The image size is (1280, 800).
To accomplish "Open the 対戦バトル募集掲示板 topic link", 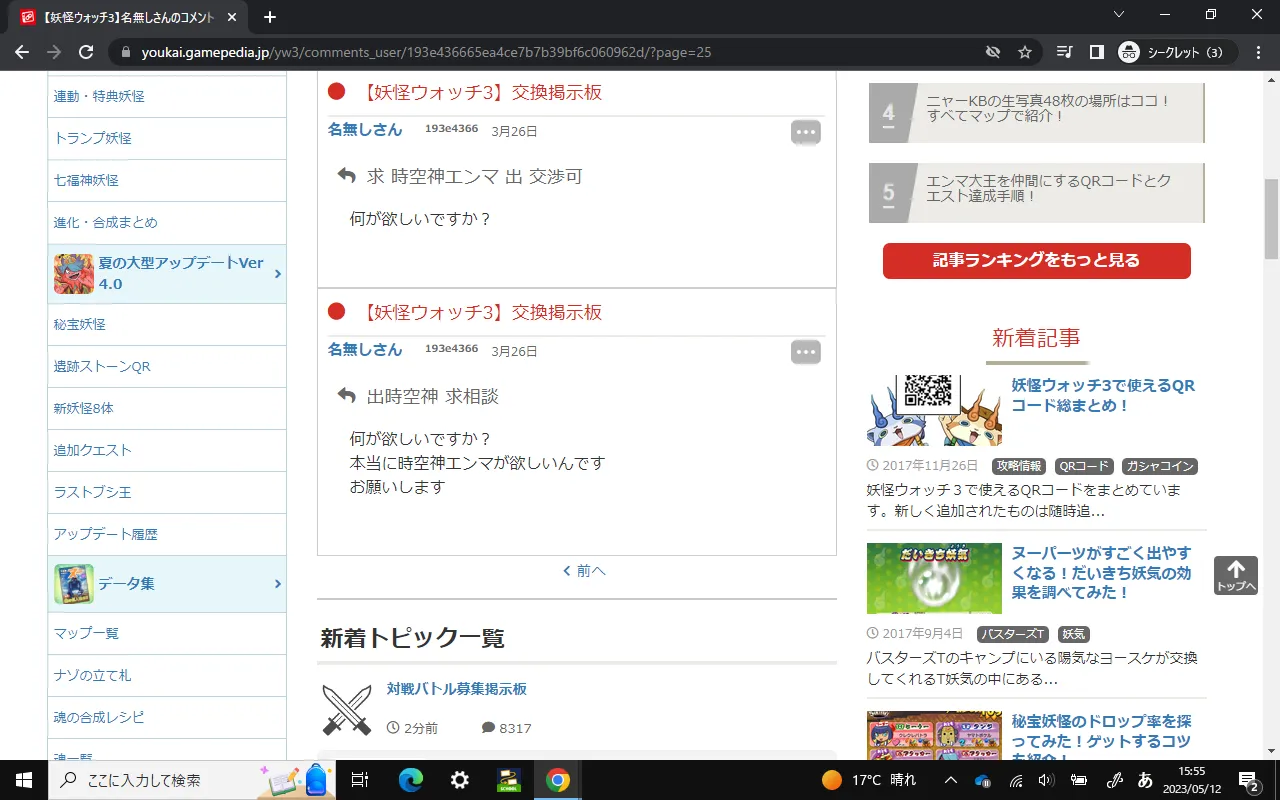I will [x=457, y=689].
